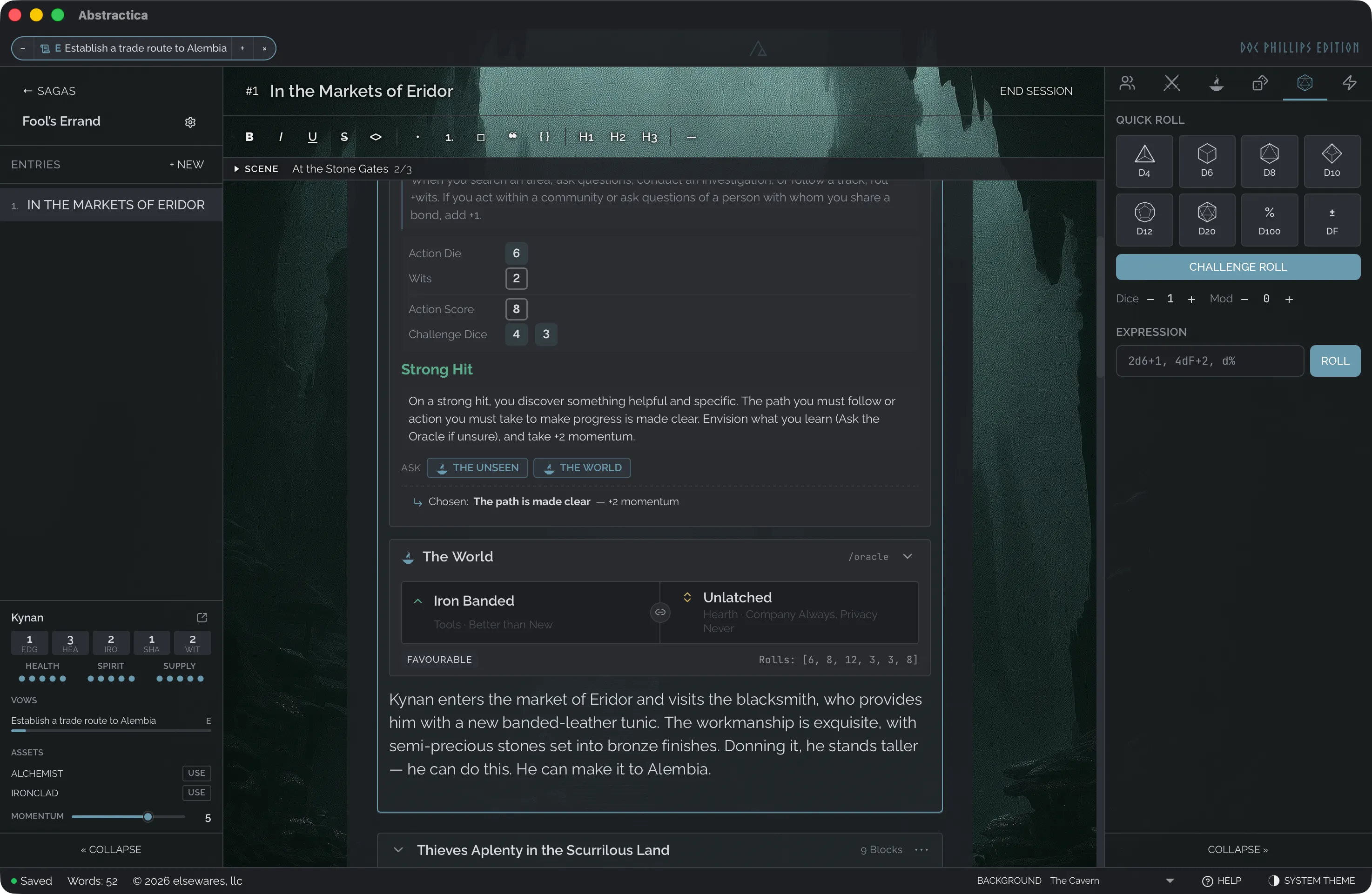
Task: Focus the dice EXPRESSION input field
Action: pos(1210,360)
